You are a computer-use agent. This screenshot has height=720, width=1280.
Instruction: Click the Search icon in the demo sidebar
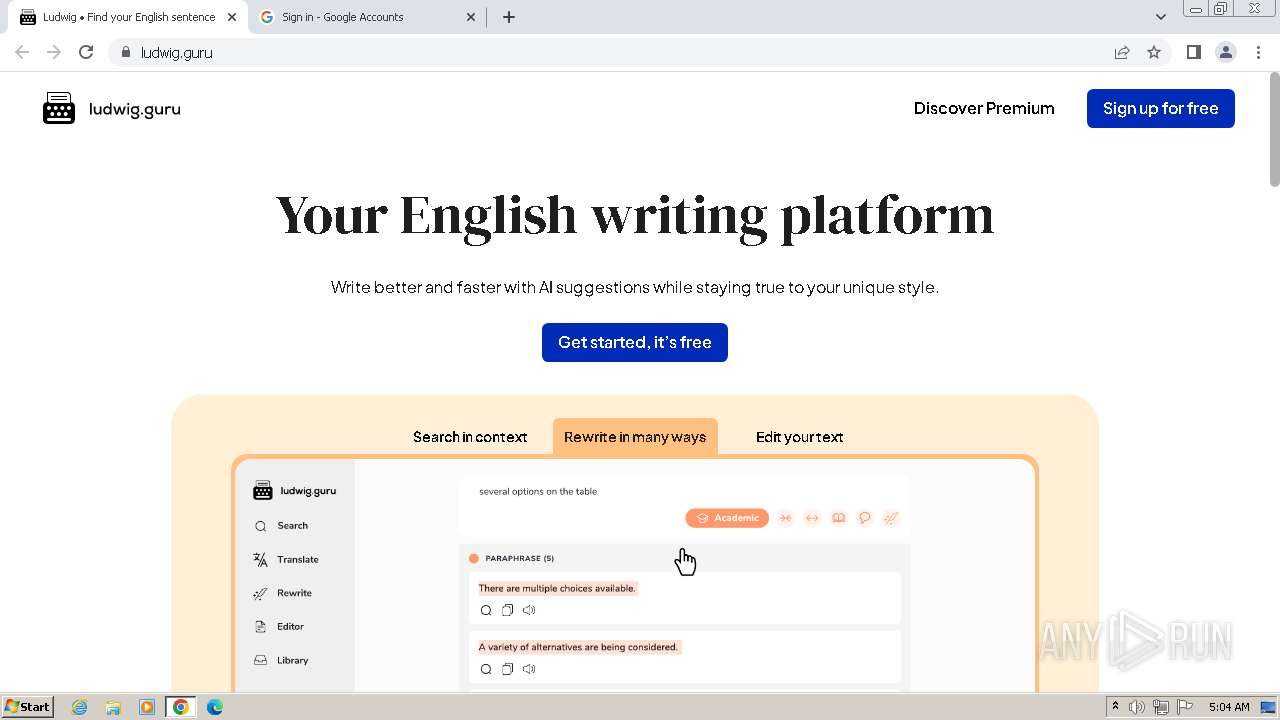[260, 526]
